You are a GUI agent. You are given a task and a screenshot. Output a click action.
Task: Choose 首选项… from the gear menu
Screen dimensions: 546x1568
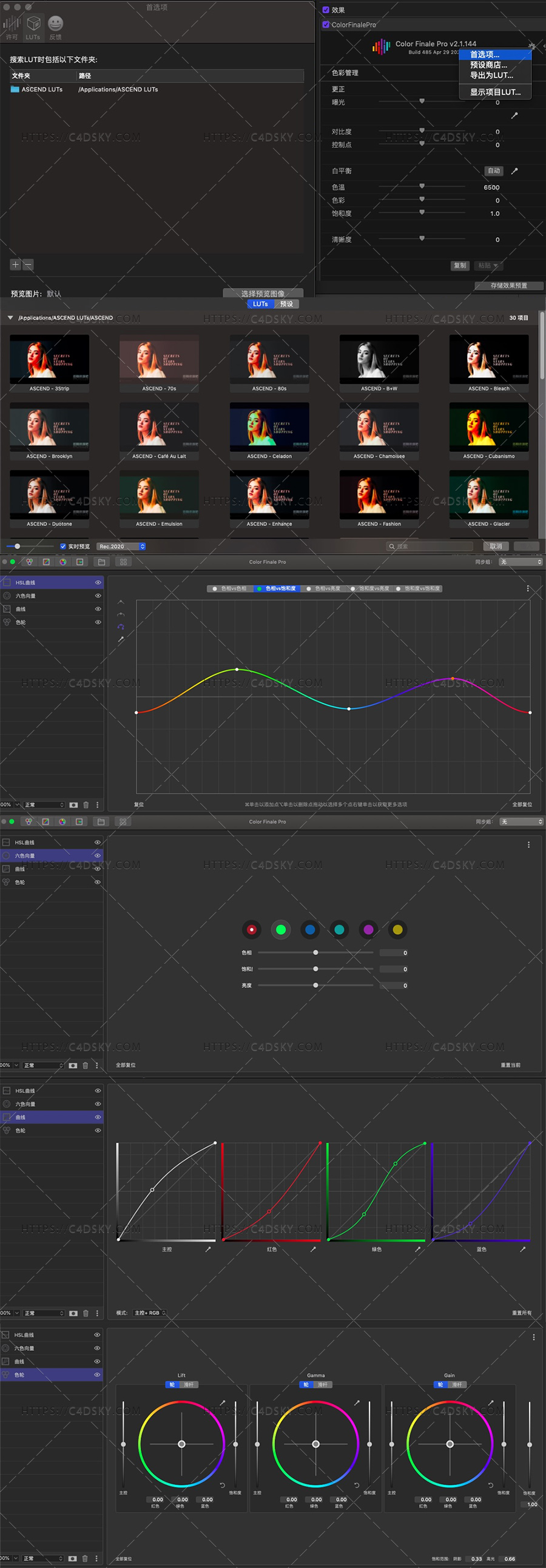tap(495, 54)
